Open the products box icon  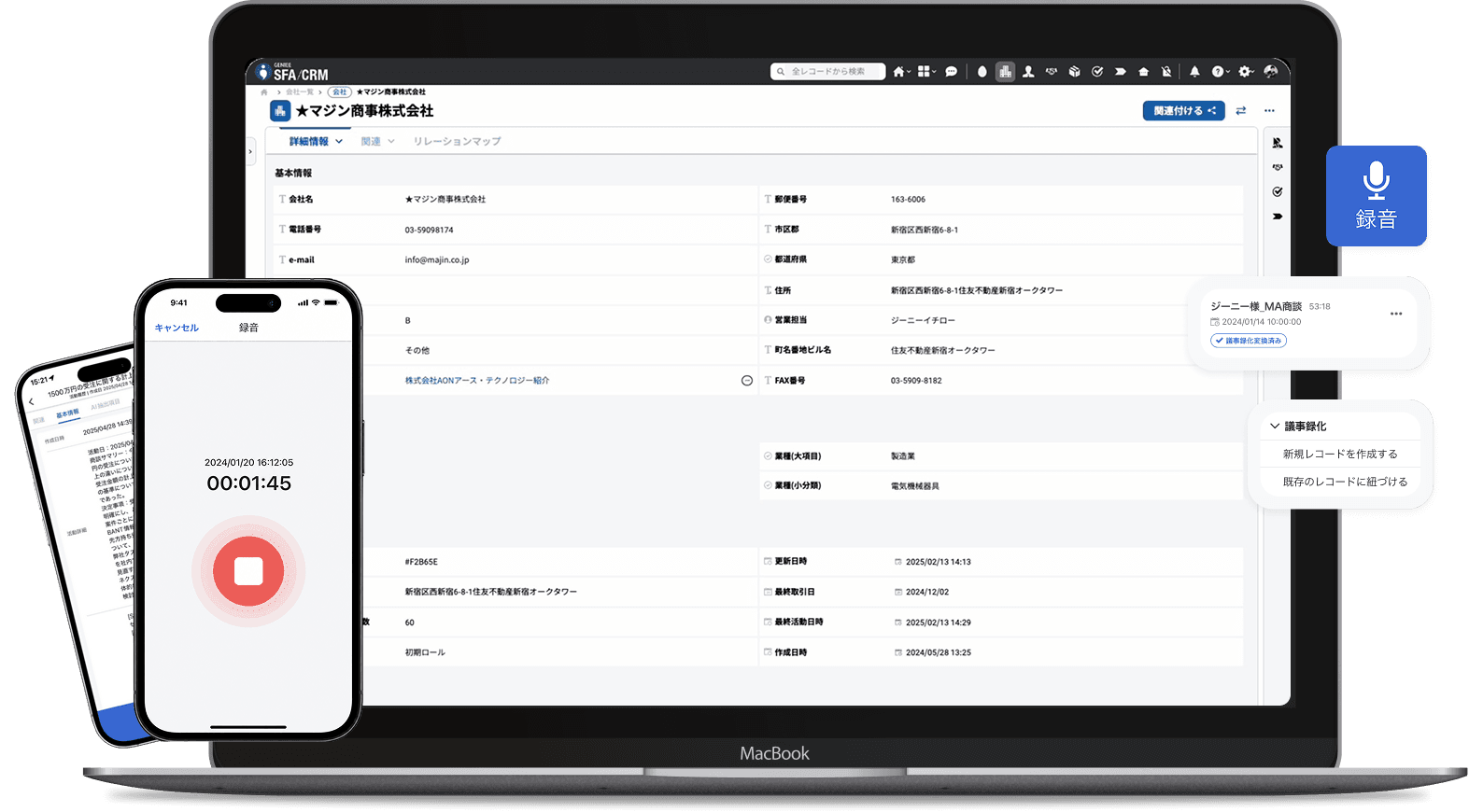point(1074,72)
